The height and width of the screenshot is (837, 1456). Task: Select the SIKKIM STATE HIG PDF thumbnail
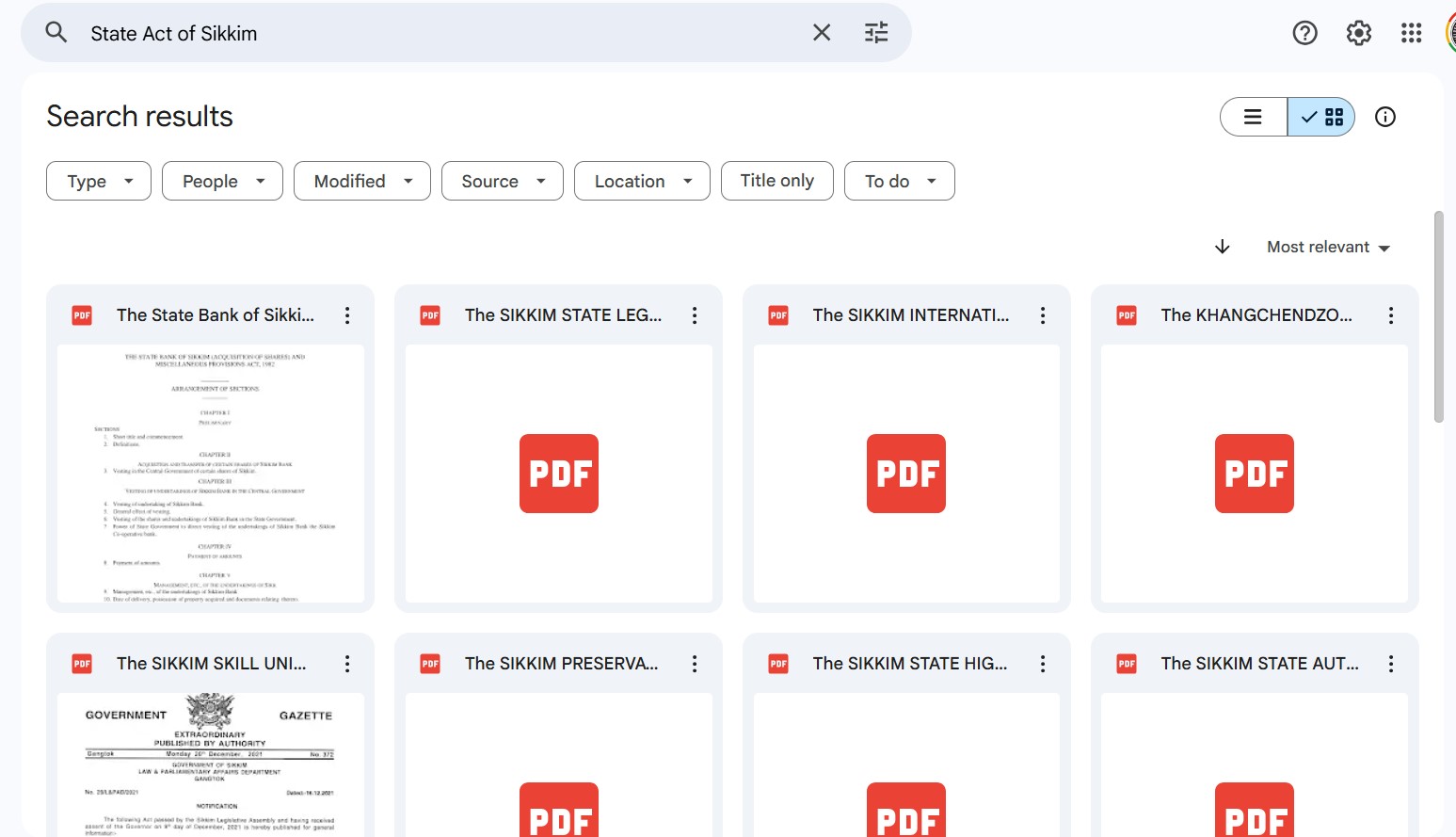tap(906, 765)
